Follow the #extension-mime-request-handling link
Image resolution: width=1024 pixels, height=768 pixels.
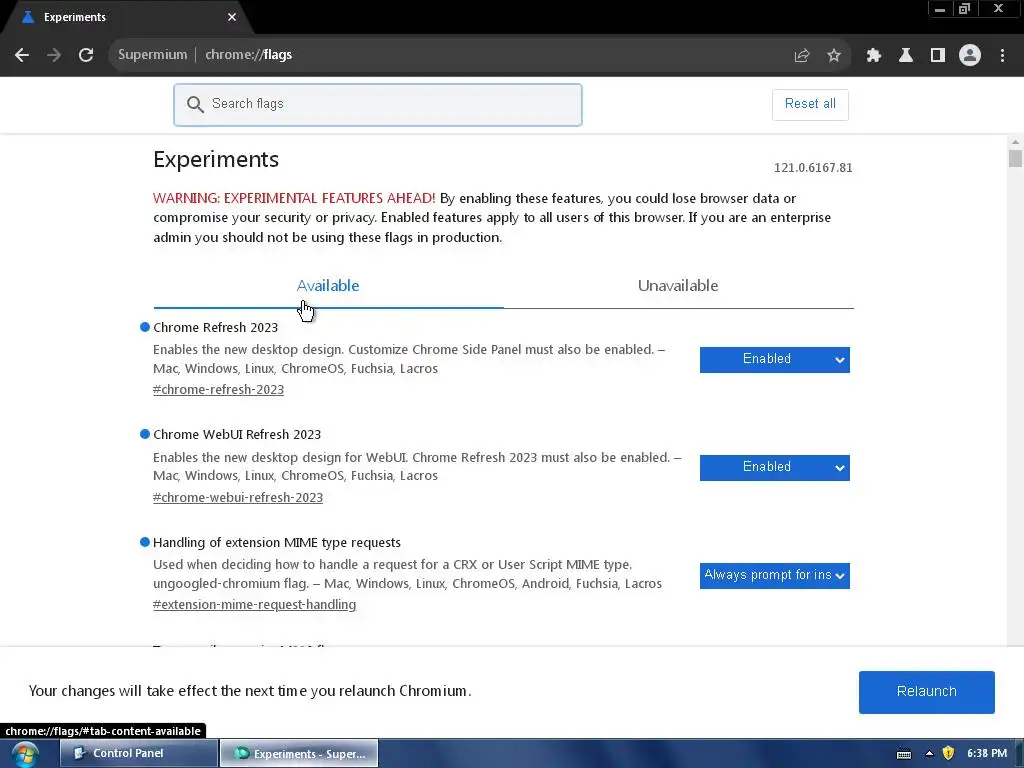pos(255,605)
